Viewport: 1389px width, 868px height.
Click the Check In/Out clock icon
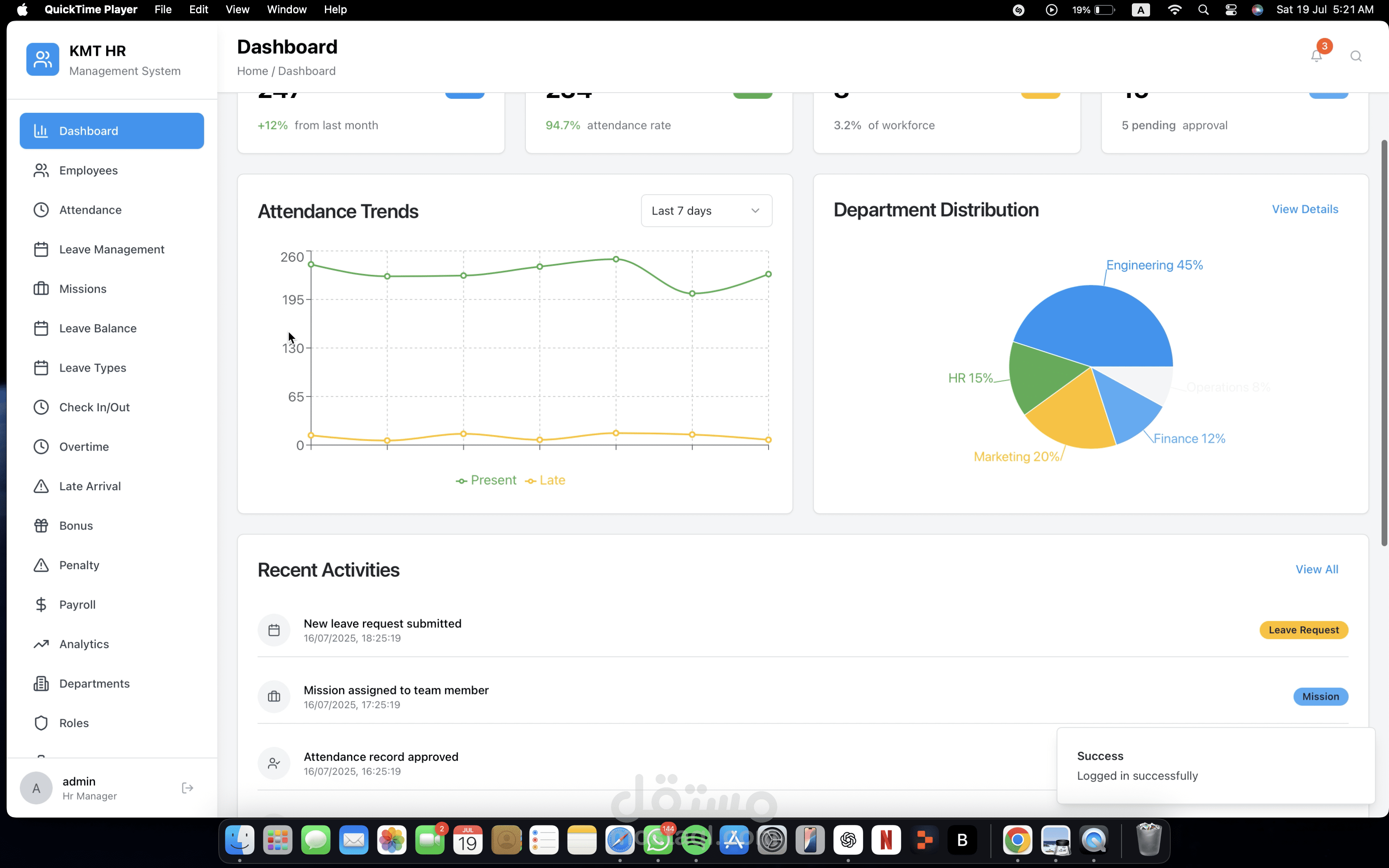(41, 407)
